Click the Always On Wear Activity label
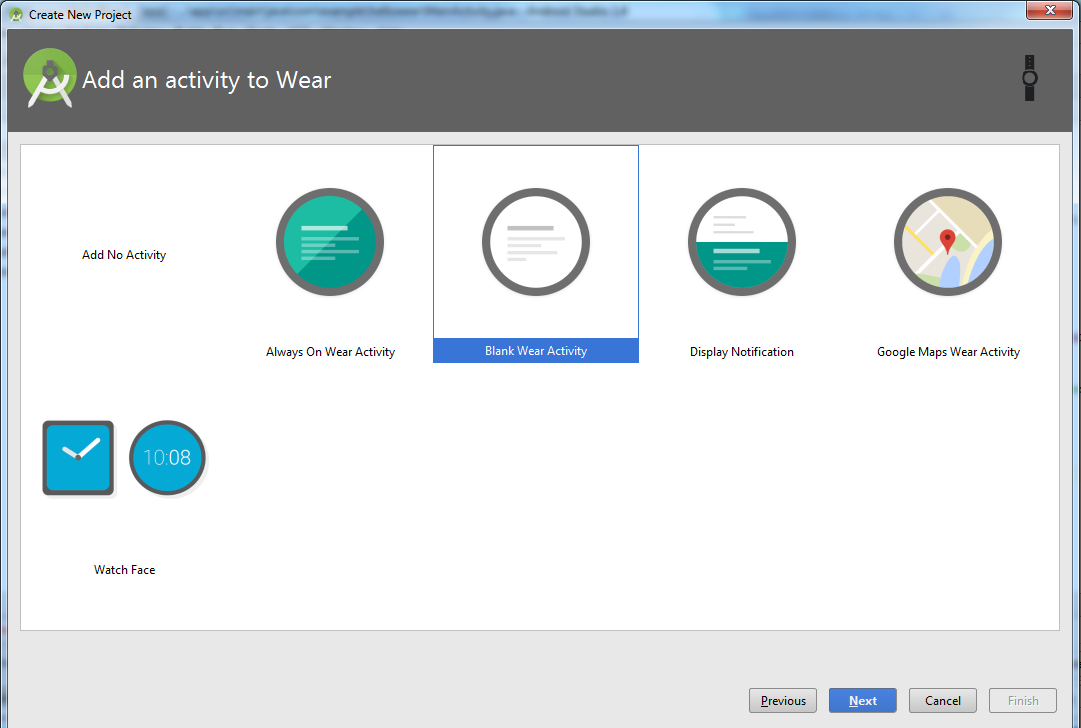Image resolution: width=1081 pixels, height=728 pixels. pos(330,352)
